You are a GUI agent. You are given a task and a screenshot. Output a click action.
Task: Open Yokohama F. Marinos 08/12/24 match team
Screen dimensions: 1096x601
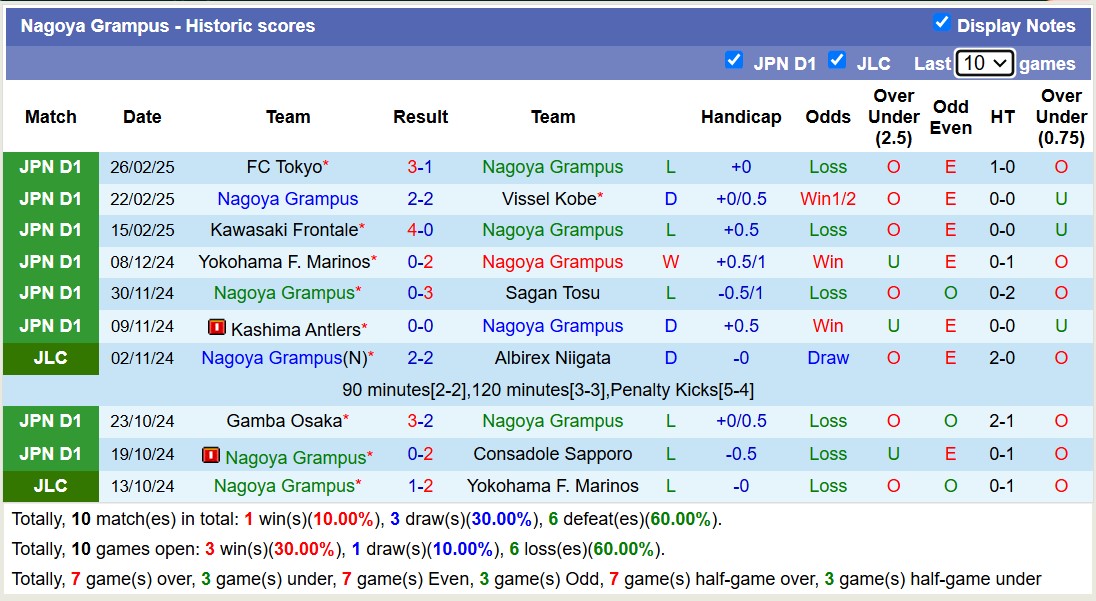283,262
